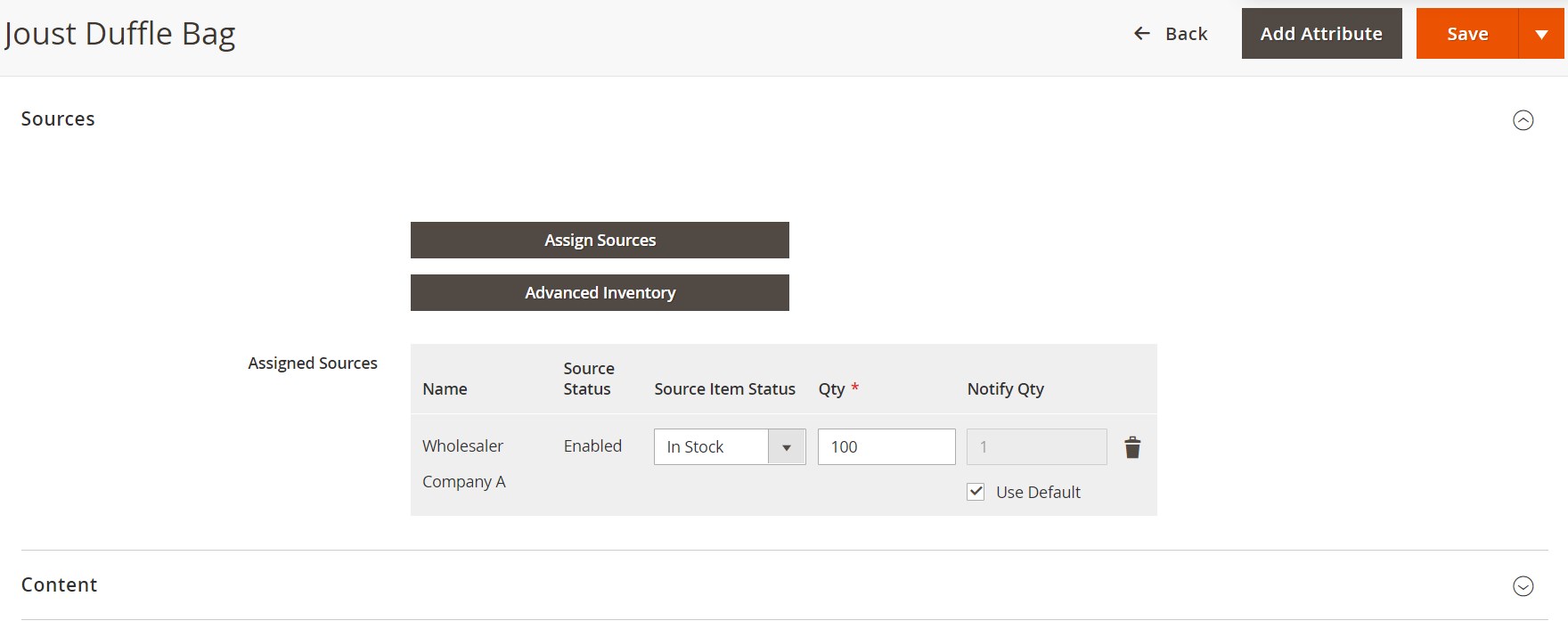Click the Wholesaler Company A source name
1568x629 pixels.
click(463, 463)
